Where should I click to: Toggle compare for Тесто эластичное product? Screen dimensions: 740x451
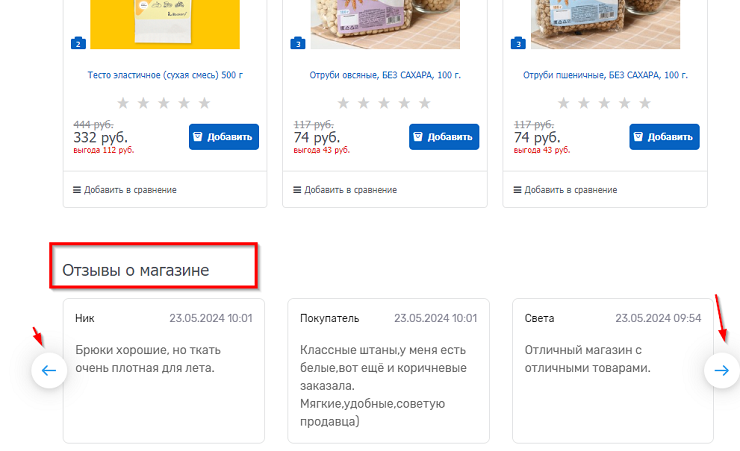(124, 190)
